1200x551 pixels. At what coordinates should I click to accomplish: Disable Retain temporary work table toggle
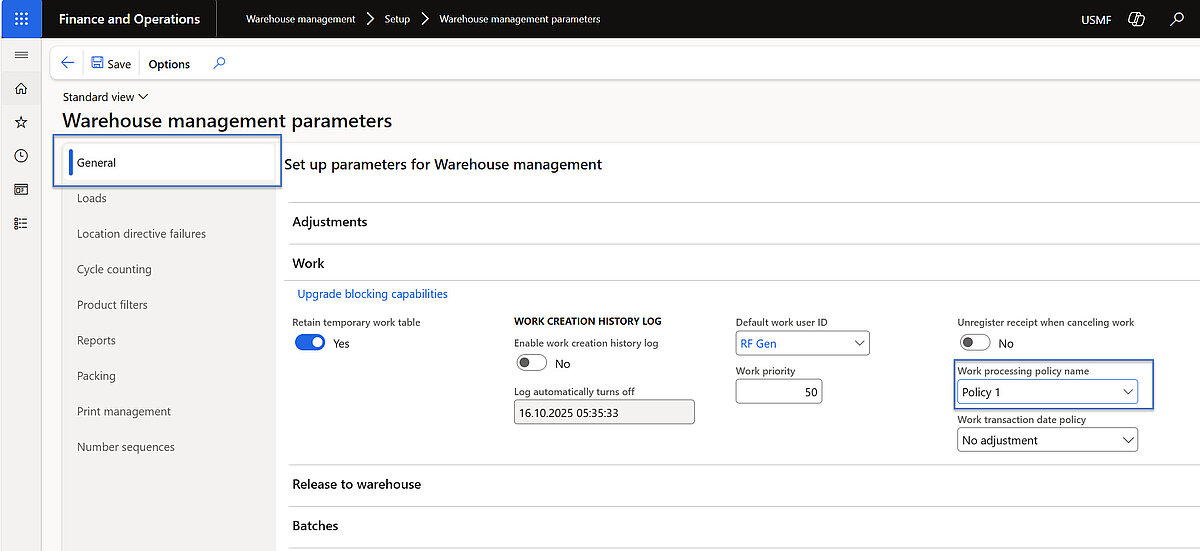tap(310, 343)
